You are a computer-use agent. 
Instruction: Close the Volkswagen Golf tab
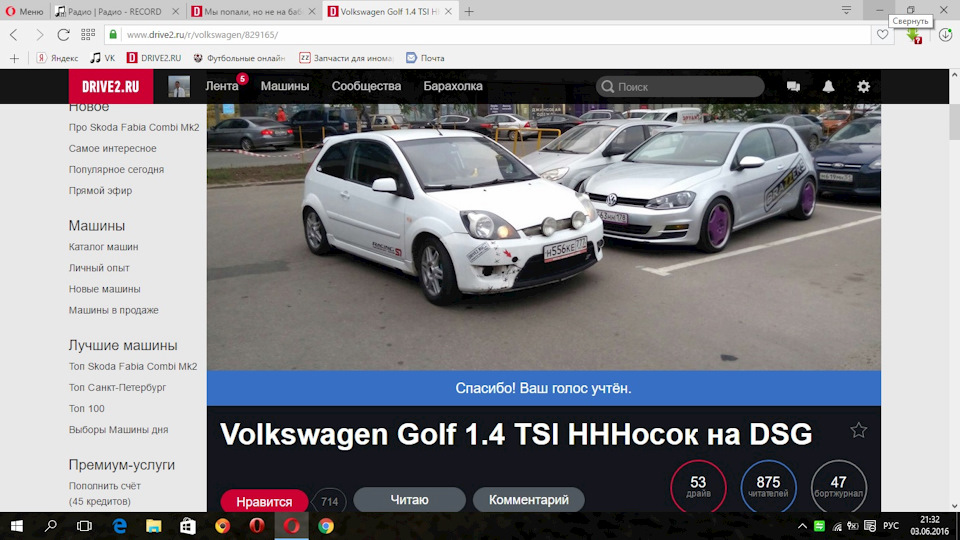tap(448, 11)
